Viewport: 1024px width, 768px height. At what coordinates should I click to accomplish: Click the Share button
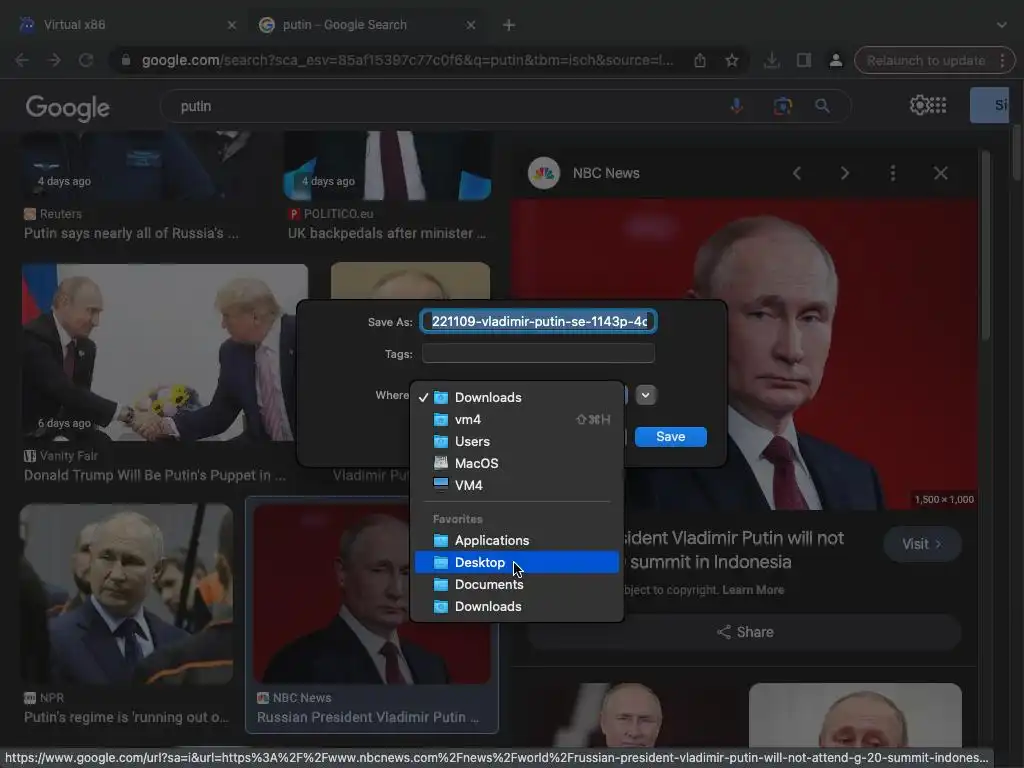(x=744, y=632)
